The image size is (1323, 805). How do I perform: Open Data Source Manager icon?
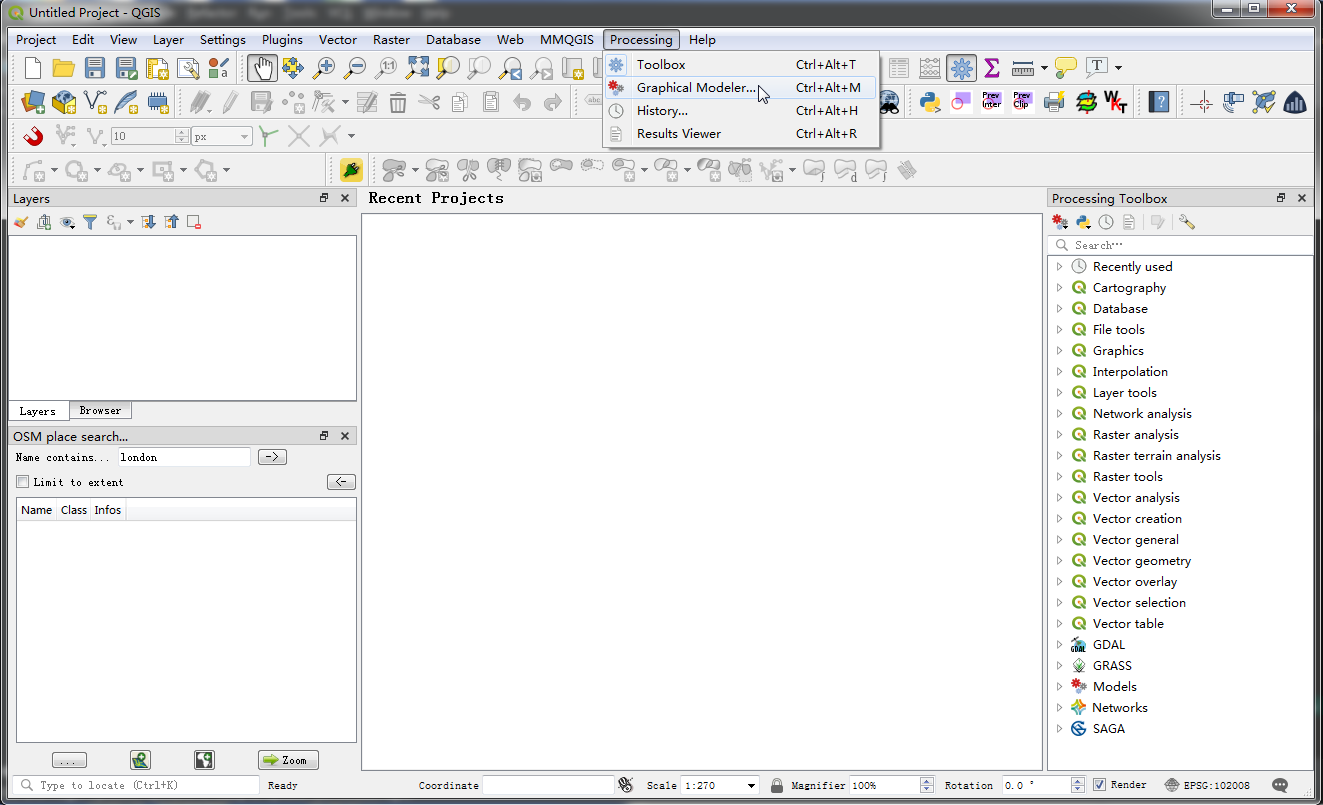(33, 101)
